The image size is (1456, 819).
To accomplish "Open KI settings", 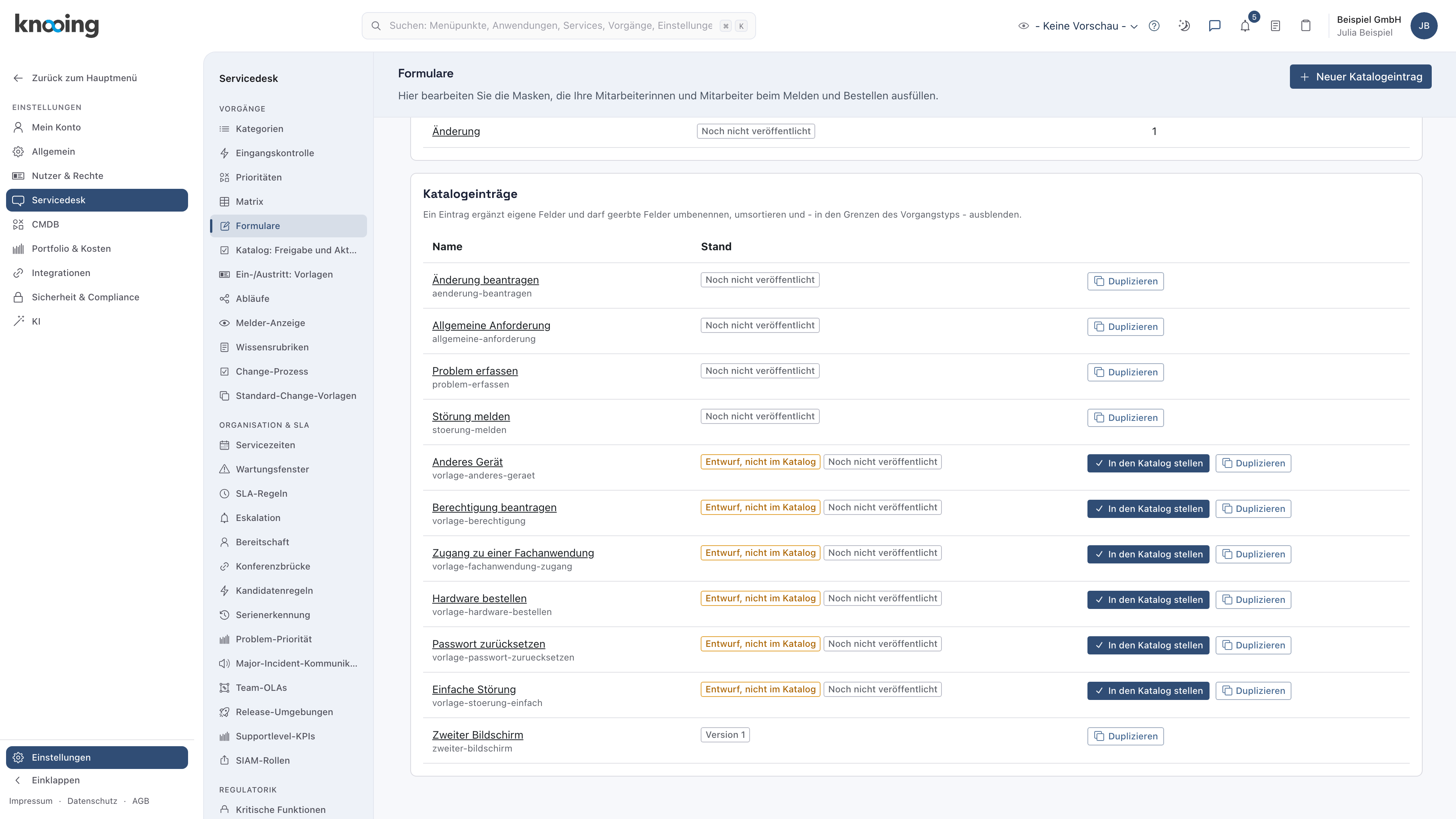I will 97,322.
